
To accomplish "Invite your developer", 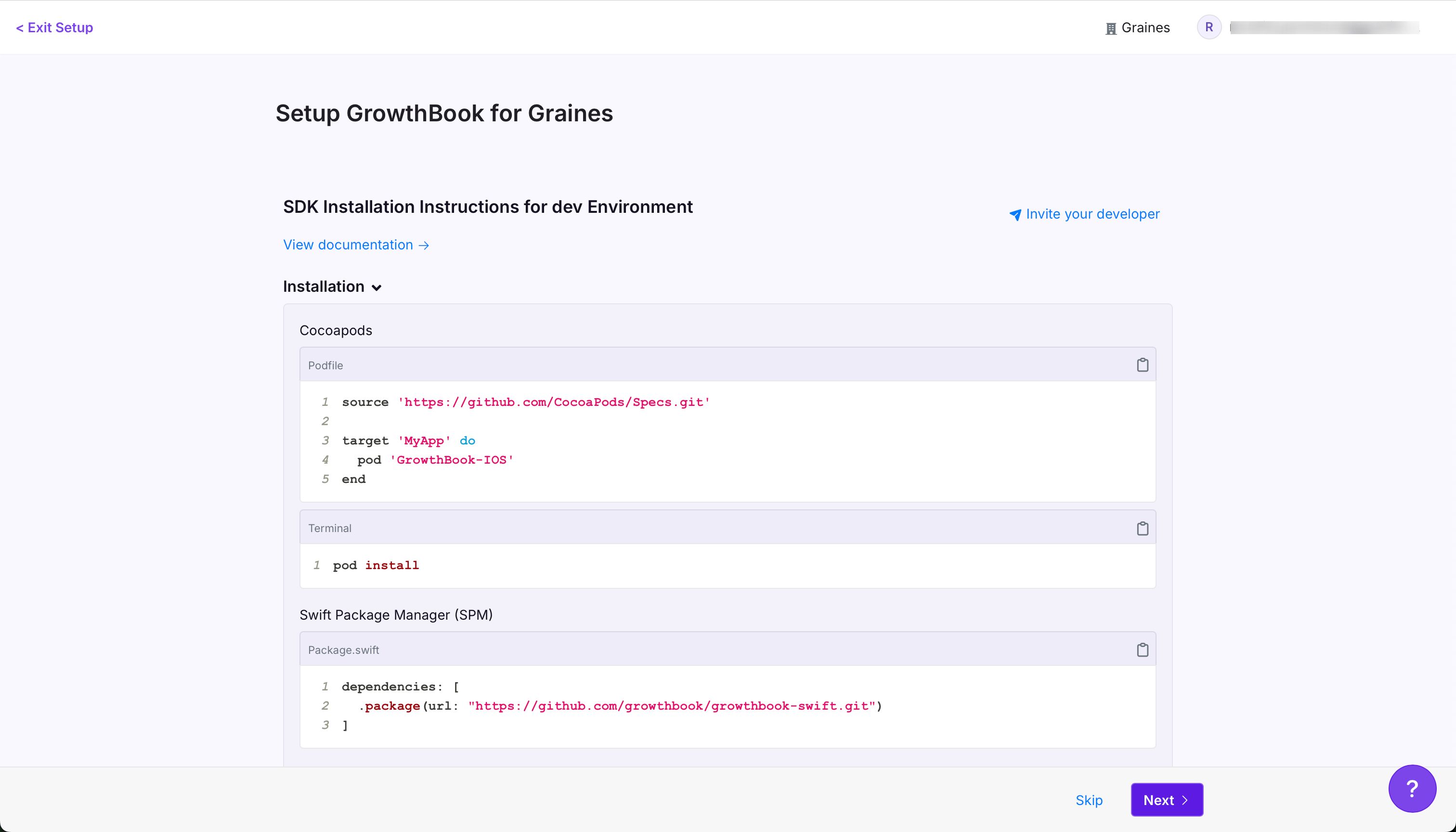I will 1085,214.
